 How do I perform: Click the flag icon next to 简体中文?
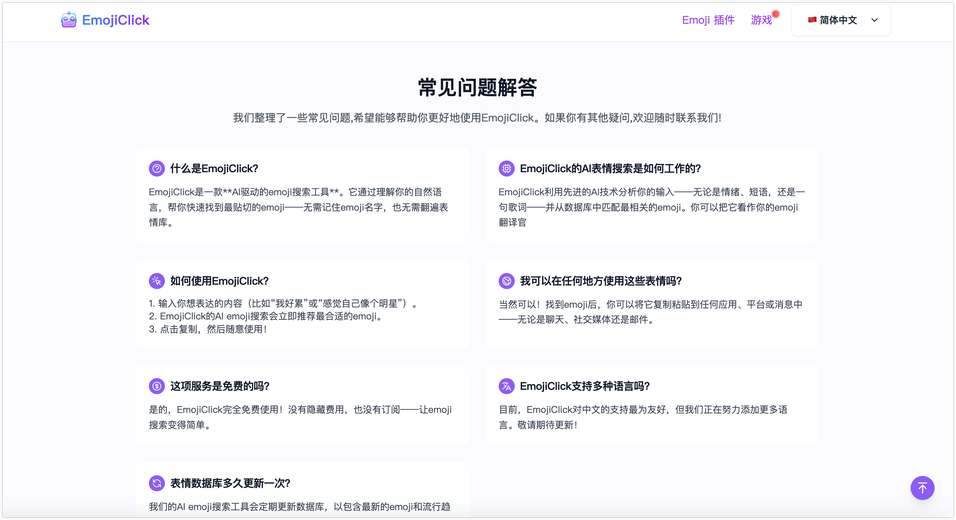pos(812,20)
